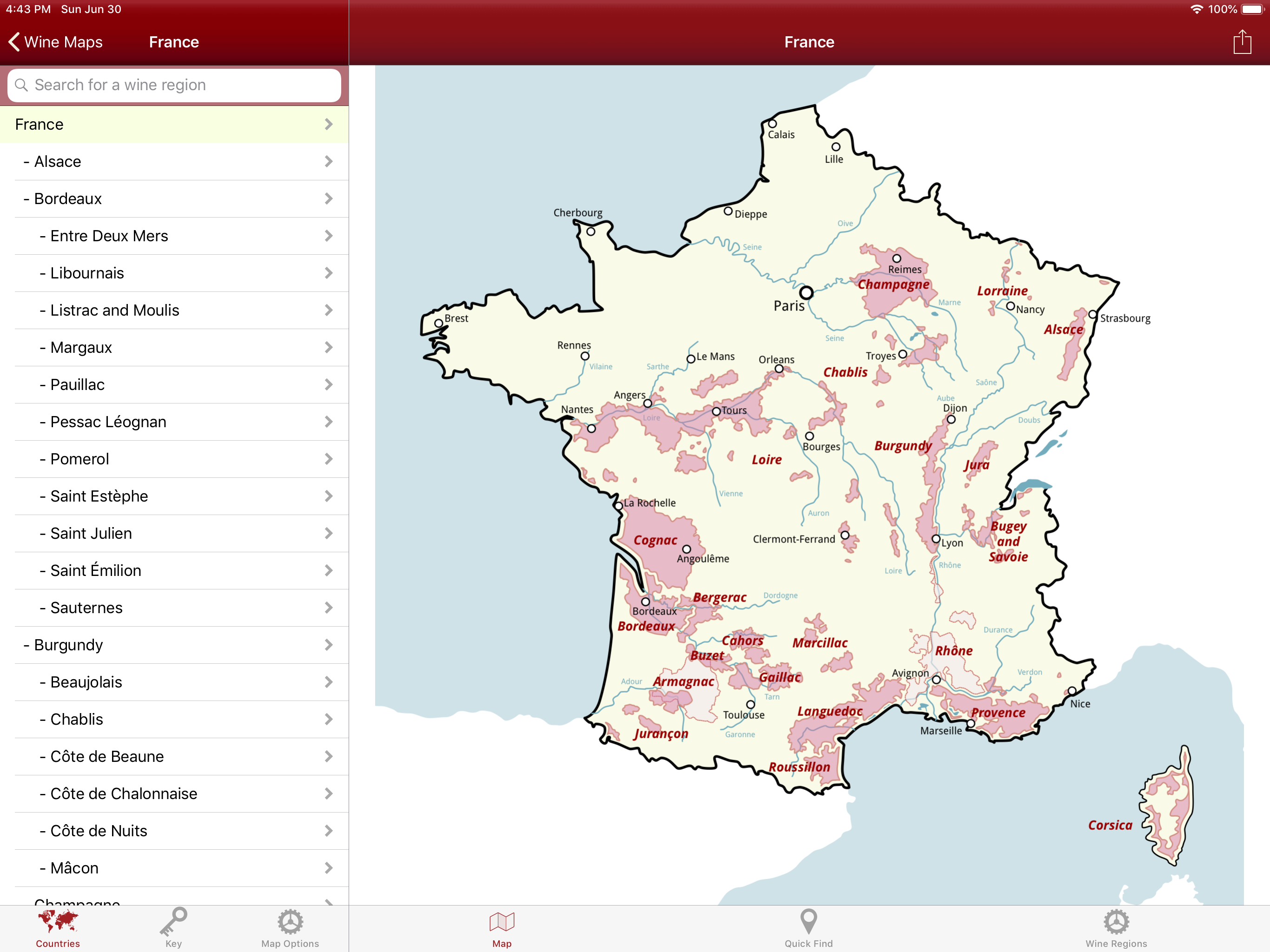Open Map Options gear icon
The height and width of the screenshot is (952, 1270).
point(290,921)
